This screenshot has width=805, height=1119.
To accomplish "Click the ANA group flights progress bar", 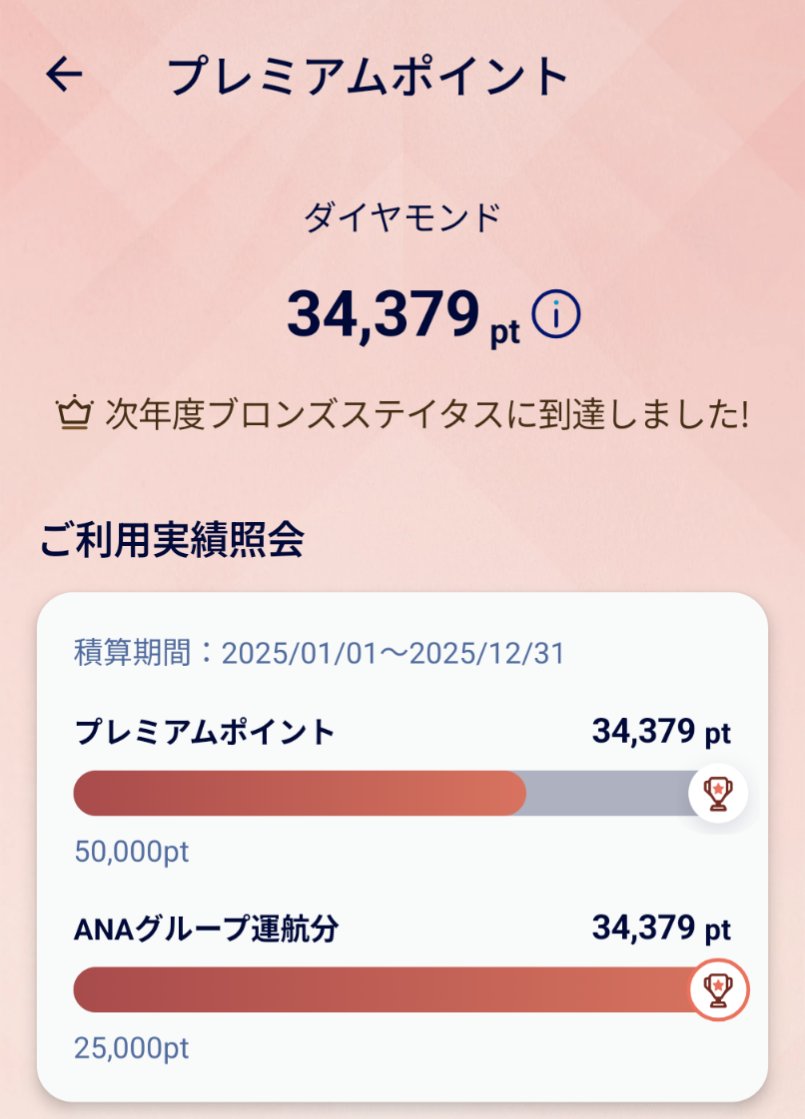I will [x=394, y=989].
